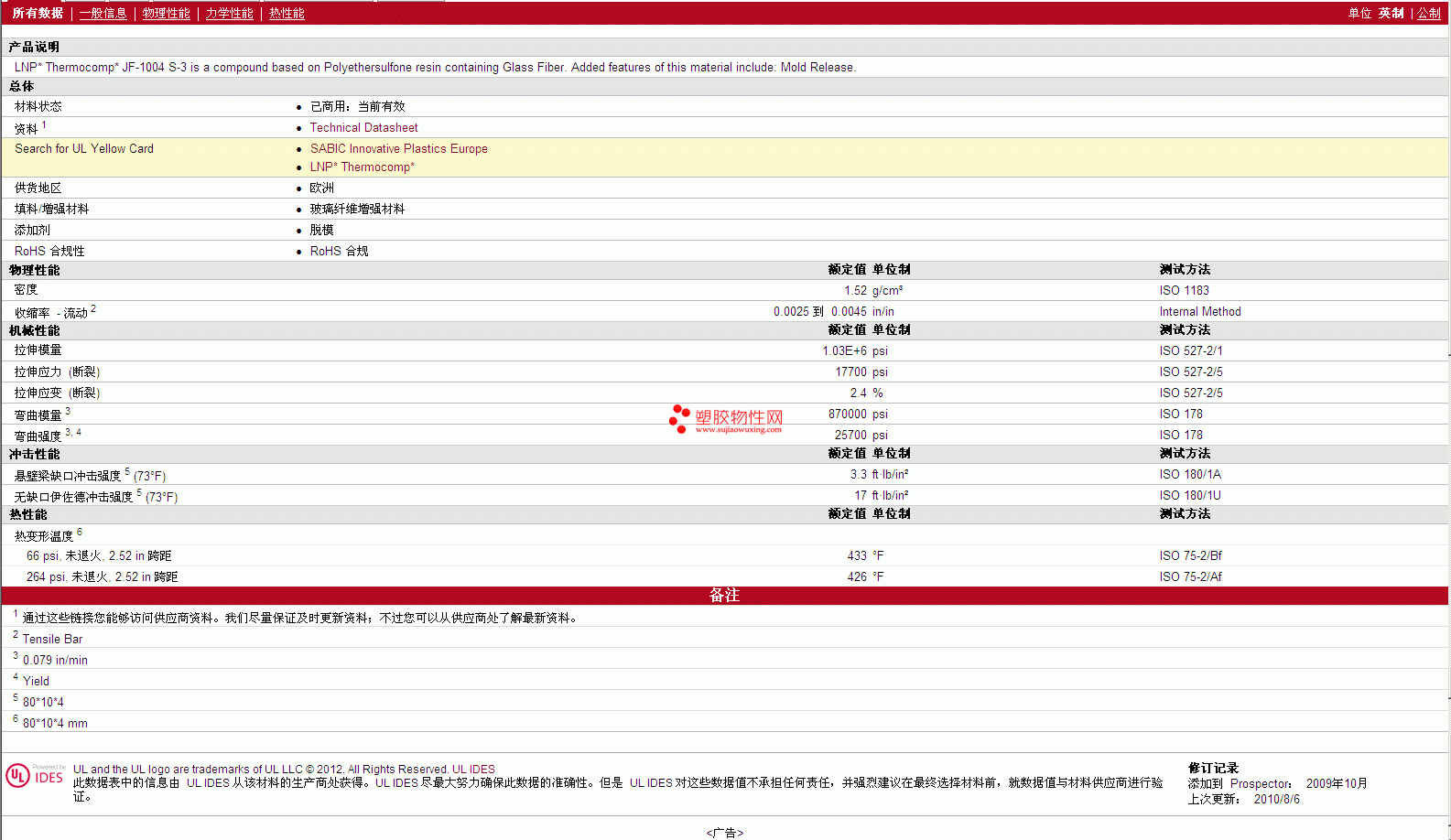Screen dimensions: 1451x840
Task: Click the 66 psi 未退火 condition row
Action: pos(99,555)
